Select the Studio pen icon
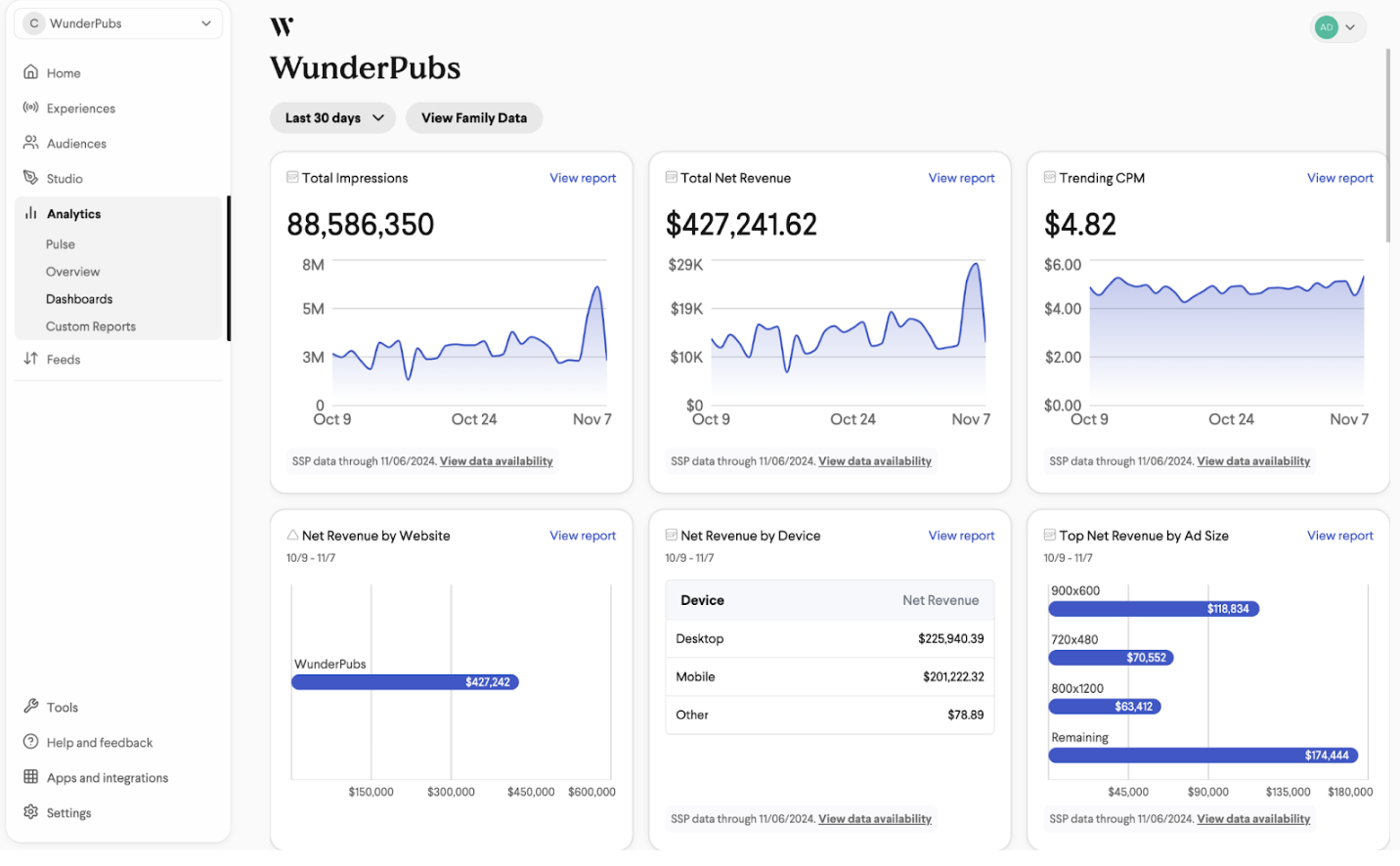Image resolution: width=1400 pixels, height=866 pixels. click(32, 178)
